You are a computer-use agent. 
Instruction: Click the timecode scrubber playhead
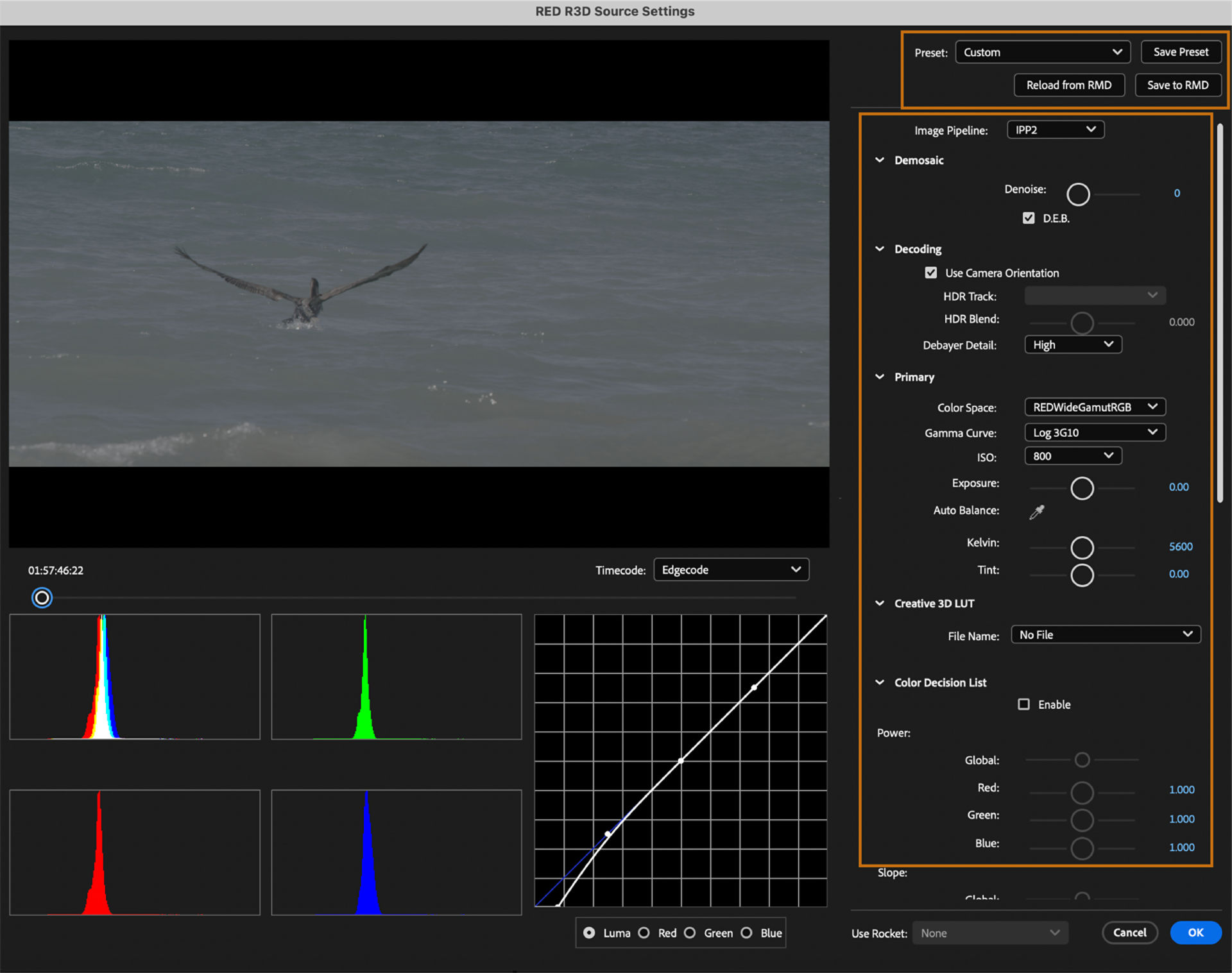42,598
